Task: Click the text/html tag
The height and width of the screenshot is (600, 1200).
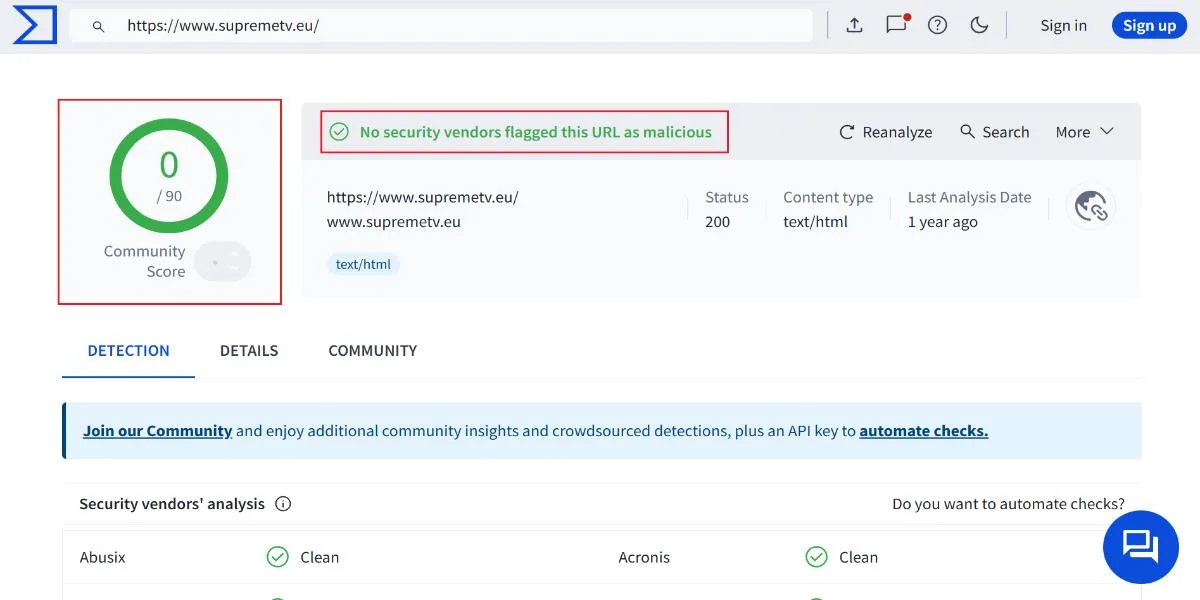Action: [363, 265]
